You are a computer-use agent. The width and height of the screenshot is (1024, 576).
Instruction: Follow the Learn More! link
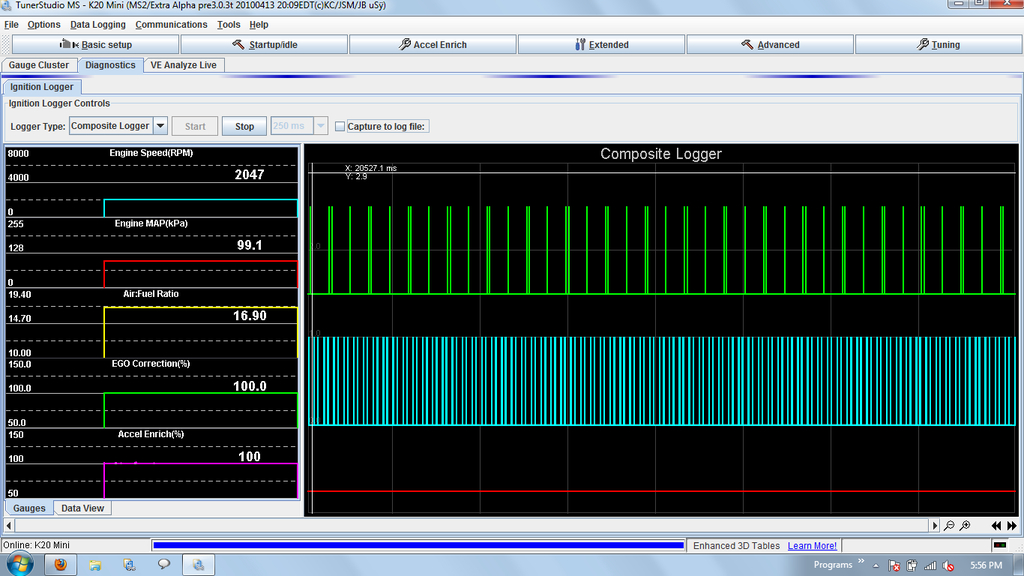(812, 546)
